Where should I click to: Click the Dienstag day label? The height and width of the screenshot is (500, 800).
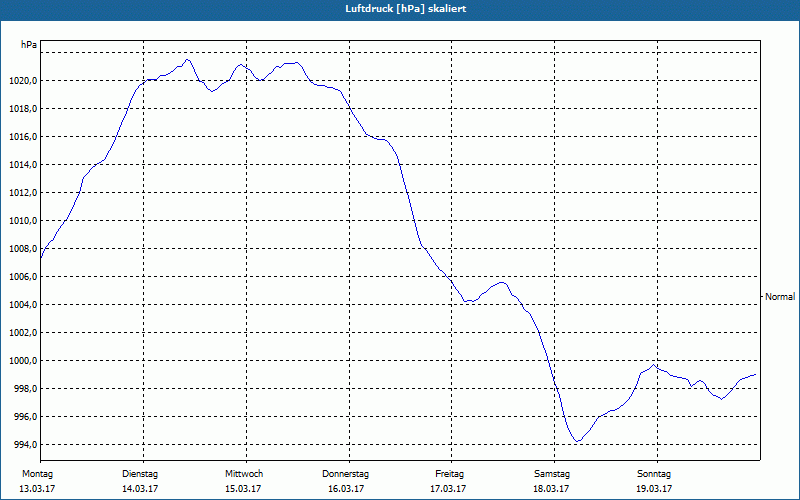(x=140, y=474)
